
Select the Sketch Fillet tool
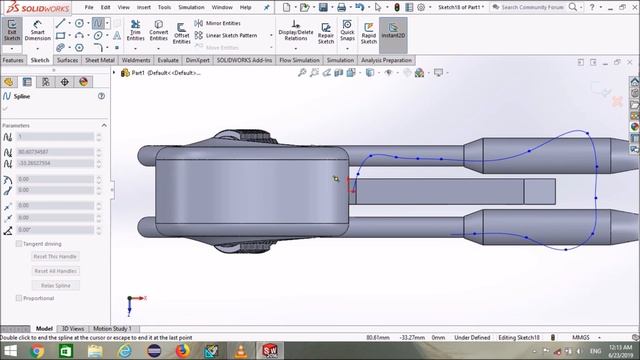pos(98,47)
